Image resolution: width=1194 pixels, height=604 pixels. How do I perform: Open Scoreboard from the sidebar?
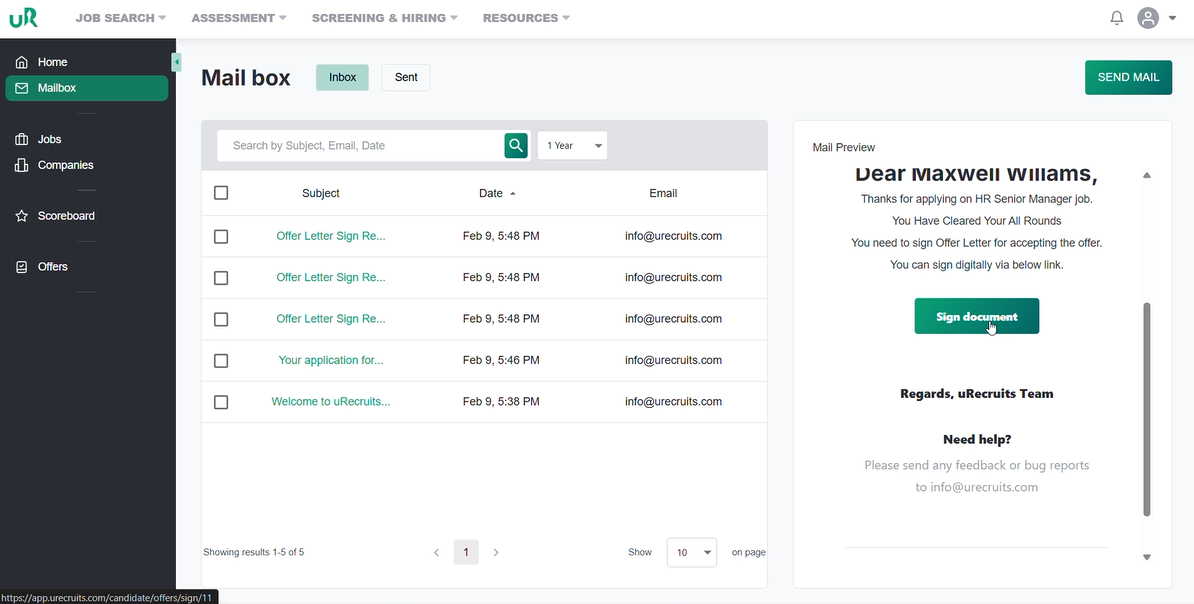point(66,216)
